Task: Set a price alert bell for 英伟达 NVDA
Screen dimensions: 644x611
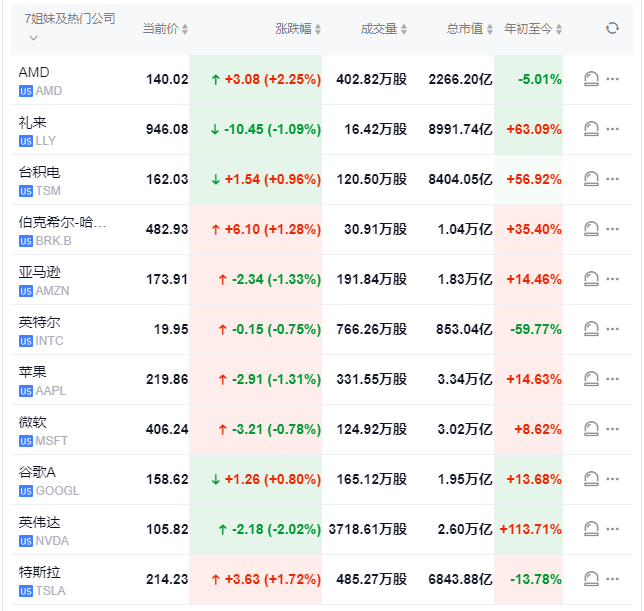Action: (x=591, y=529)
